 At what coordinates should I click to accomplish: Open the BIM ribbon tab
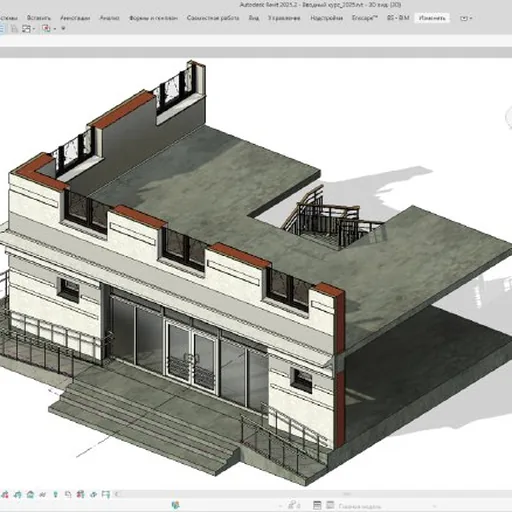(x=398, y=18)
